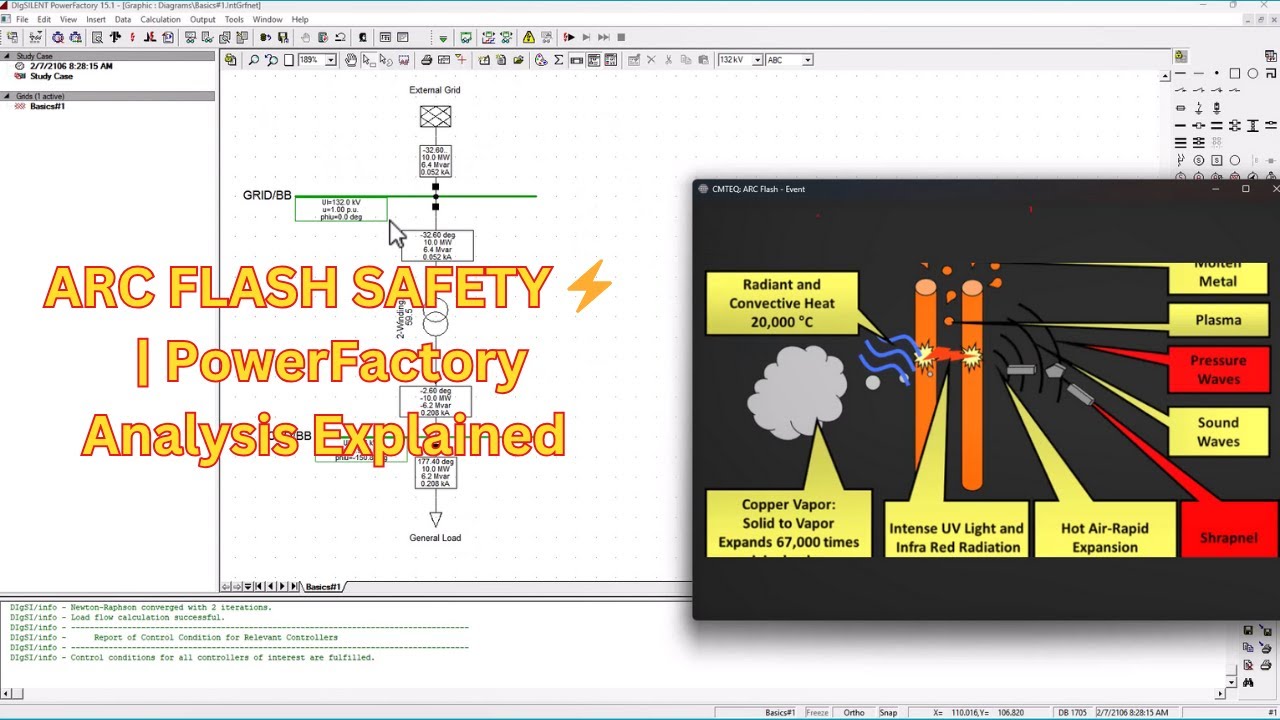Viewport: 1280px width, 720px height.
Task: Click the zoom back magnifier icon
Action: tap(271, 60)
